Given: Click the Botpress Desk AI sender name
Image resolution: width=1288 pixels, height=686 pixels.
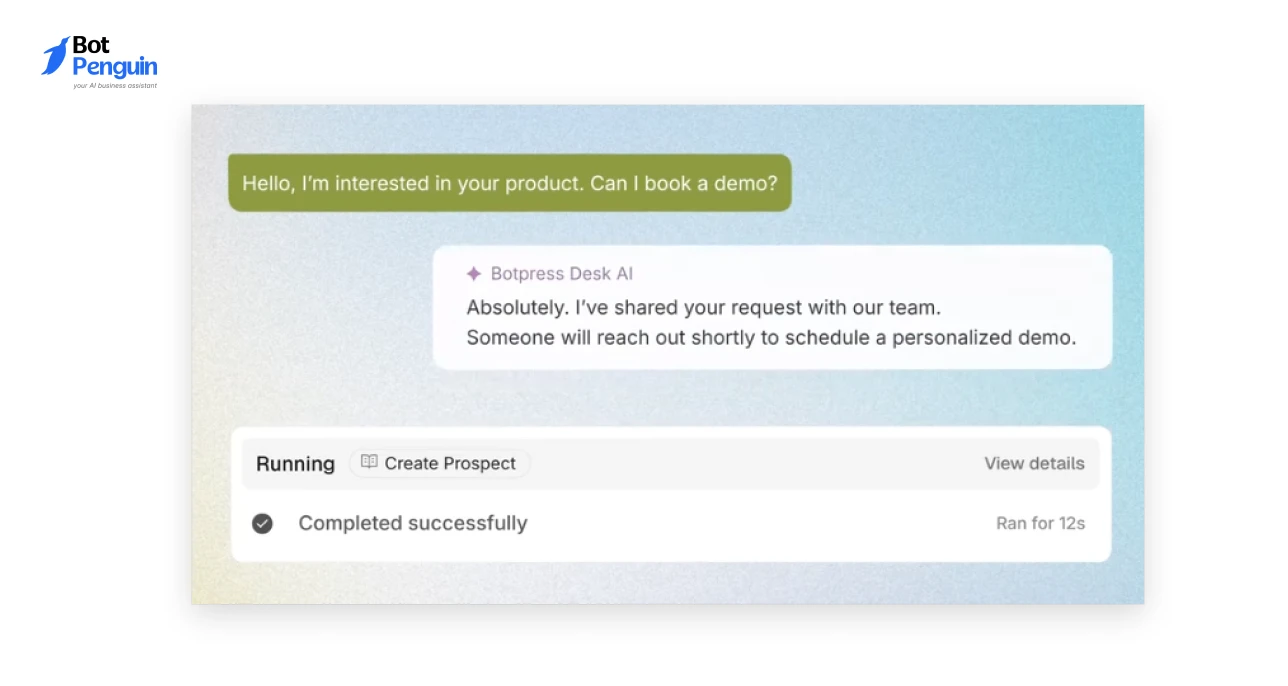Looking at the screenshot, I should [562, 274].
